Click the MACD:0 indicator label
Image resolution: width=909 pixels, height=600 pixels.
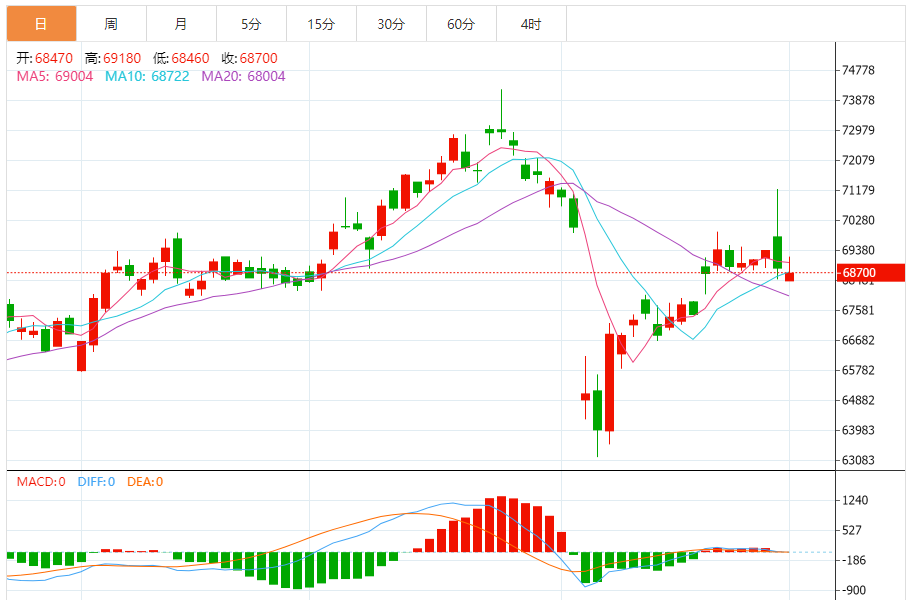click(x=41, y=482)
